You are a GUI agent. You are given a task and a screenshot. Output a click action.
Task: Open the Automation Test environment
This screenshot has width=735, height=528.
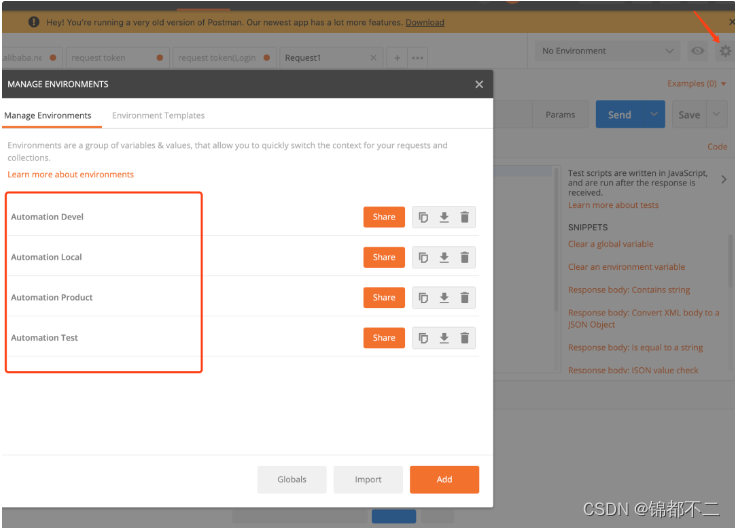45,338
